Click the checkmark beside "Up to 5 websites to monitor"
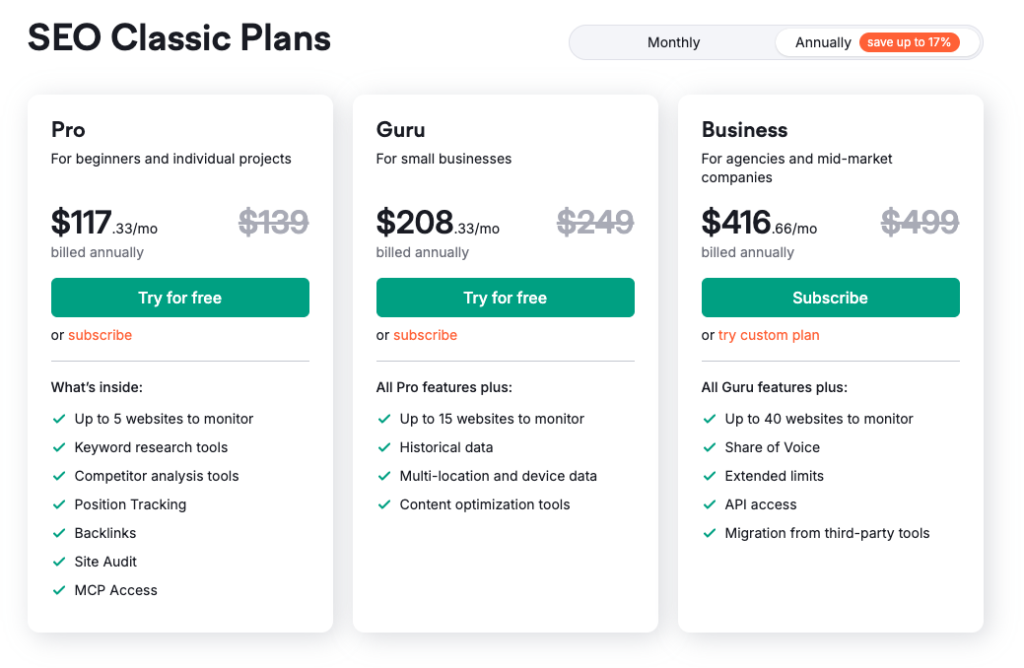The width and height of the screenshot is (1024, 668). tap(59, 418)
